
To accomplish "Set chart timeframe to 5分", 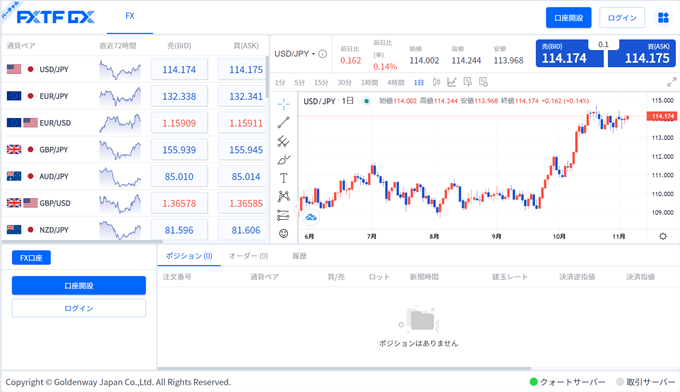I will [x=300, y=82].
